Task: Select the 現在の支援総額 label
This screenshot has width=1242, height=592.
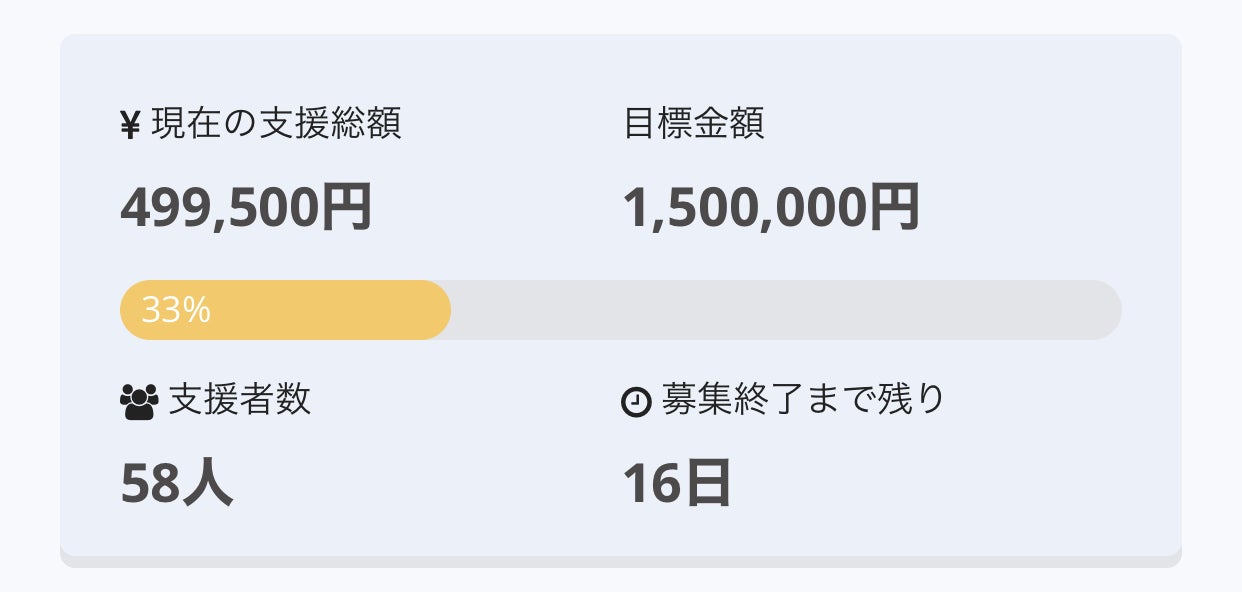Action: tap(276, 124)
